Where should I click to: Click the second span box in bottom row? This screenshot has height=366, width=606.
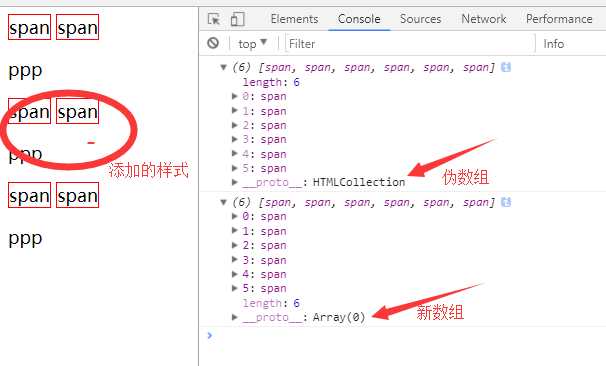77,195
